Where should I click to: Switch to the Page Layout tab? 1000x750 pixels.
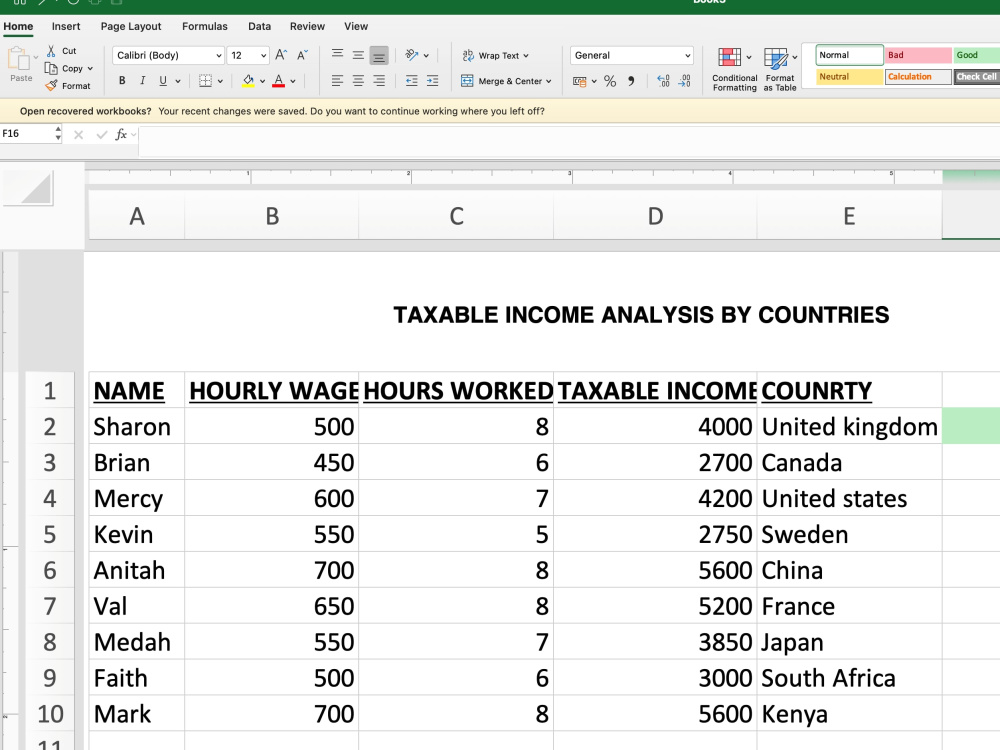pyautogui.click(x=131, y=26)
